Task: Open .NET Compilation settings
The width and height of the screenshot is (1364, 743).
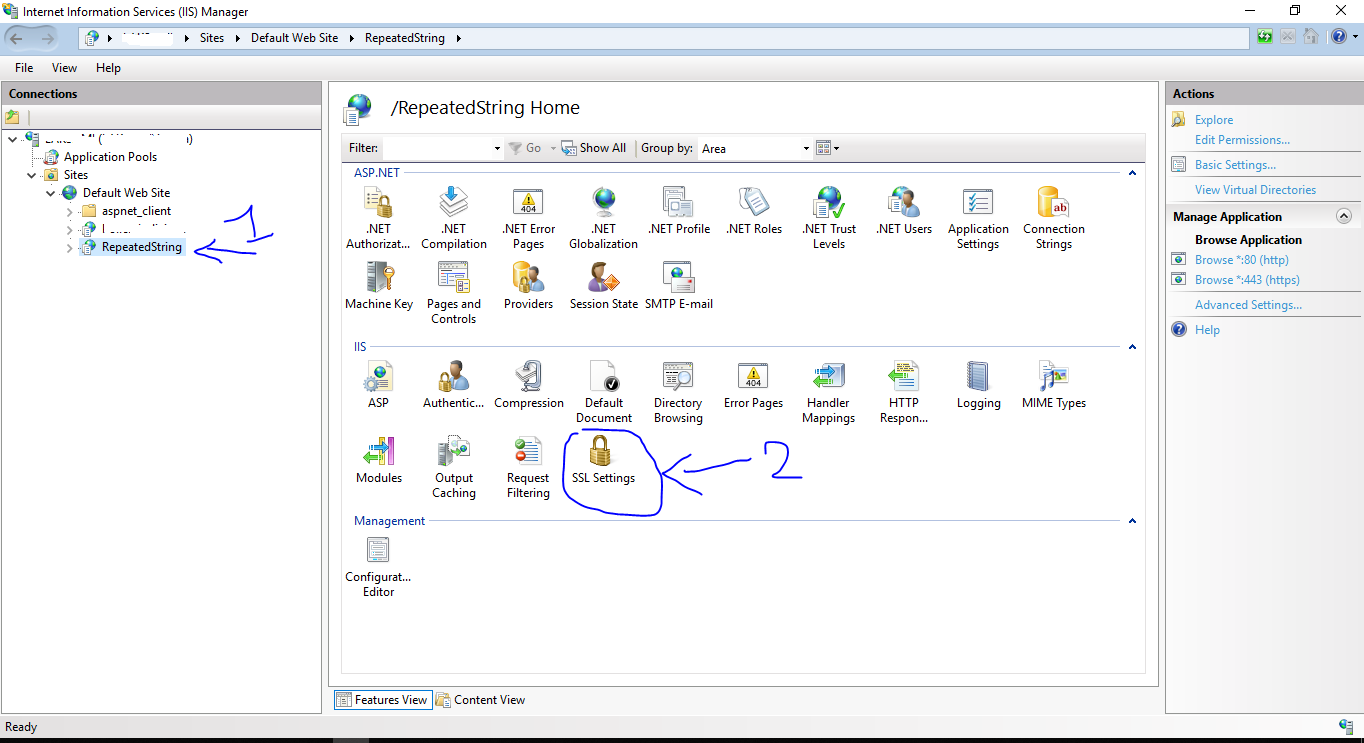Action: pos(454,218)
